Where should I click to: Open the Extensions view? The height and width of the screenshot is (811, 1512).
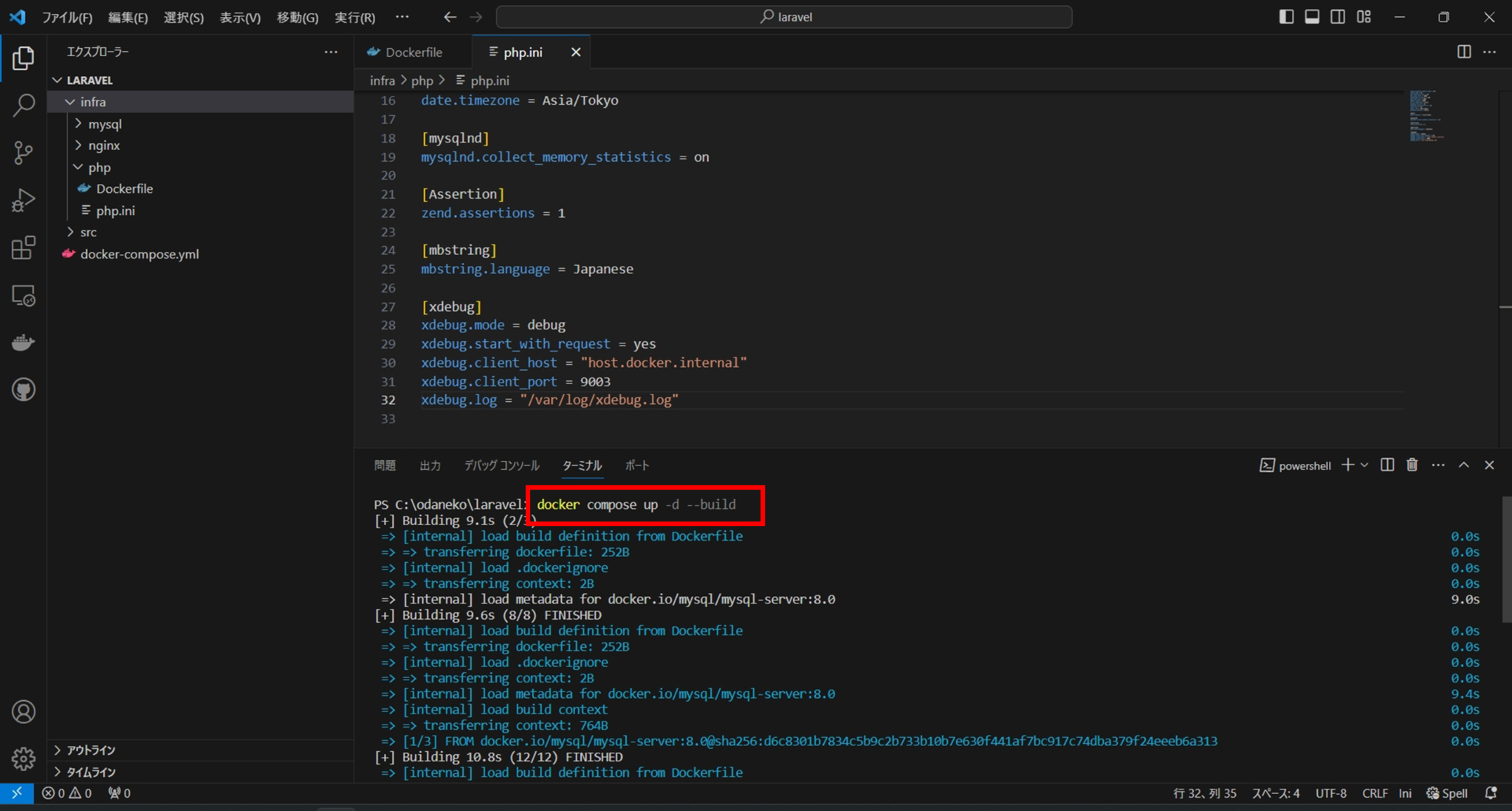tap(24, 247)
